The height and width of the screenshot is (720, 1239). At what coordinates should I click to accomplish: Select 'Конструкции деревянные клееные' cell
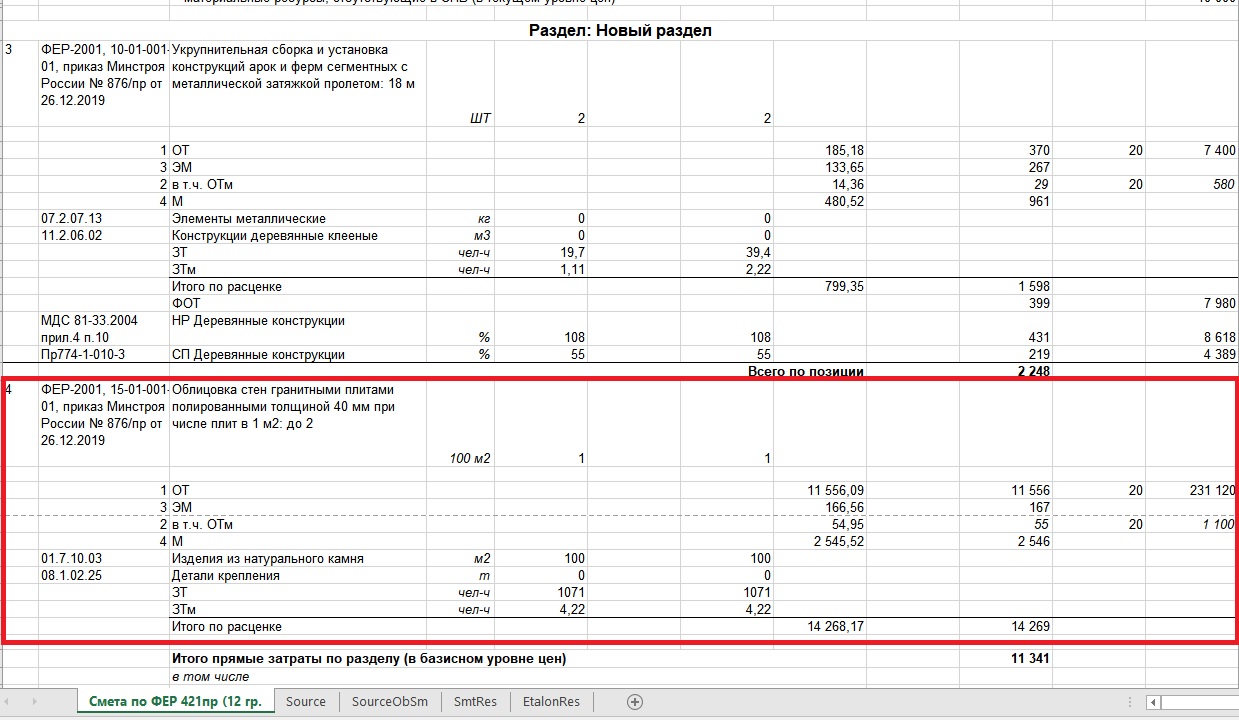pyautogui.click(x=275, y=236)
